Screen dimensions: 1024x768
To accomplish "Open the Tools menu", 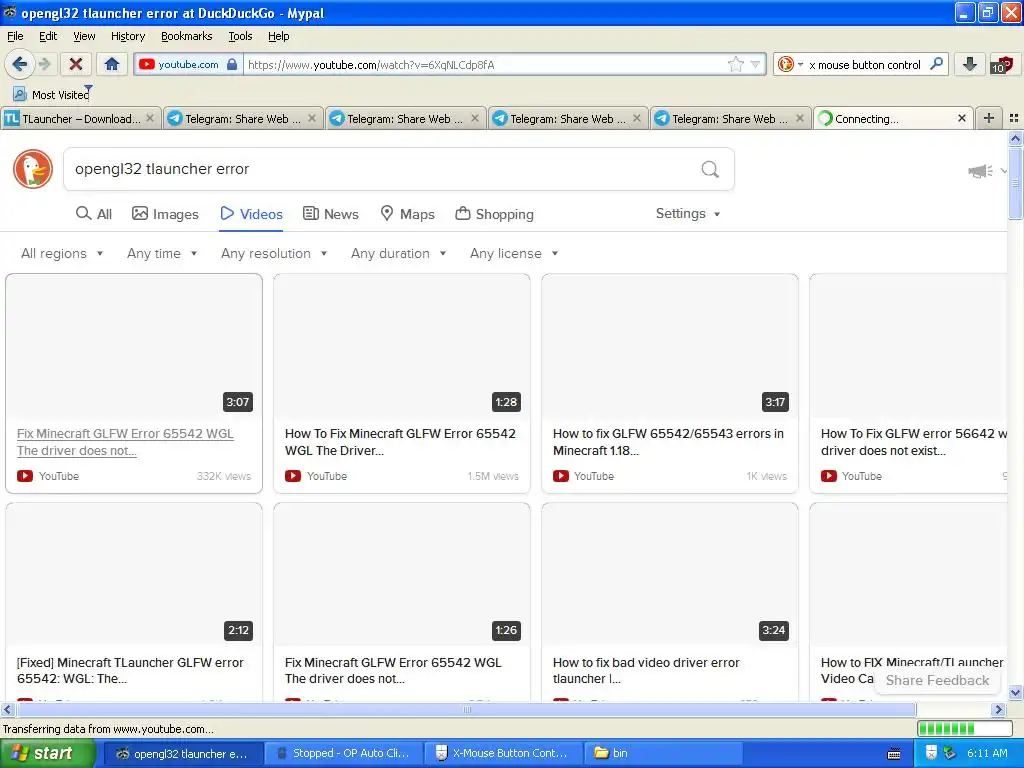I will (x=240, y=36).
